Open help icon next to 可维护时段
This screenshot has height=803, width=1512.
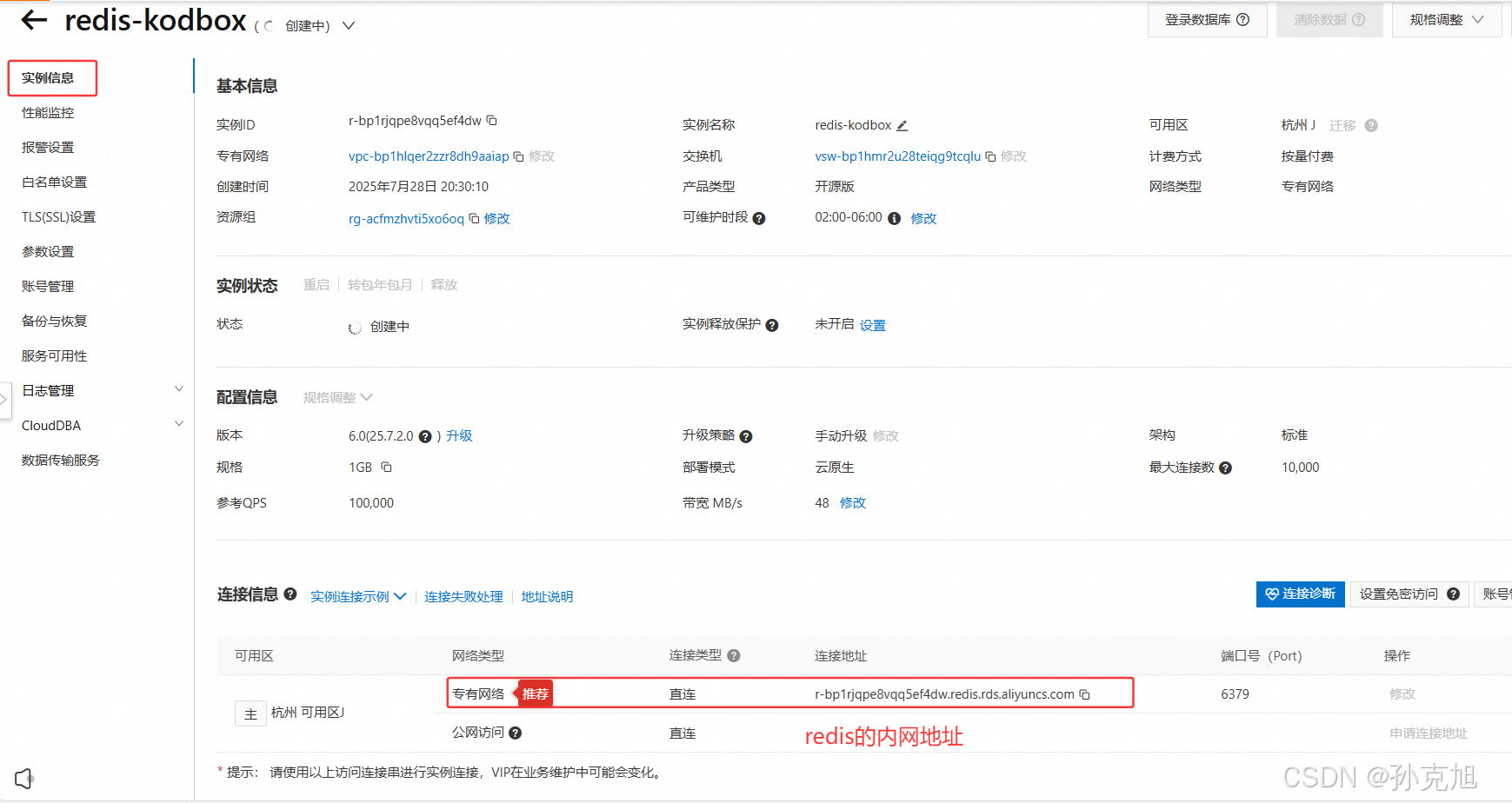tap(759, 218)
